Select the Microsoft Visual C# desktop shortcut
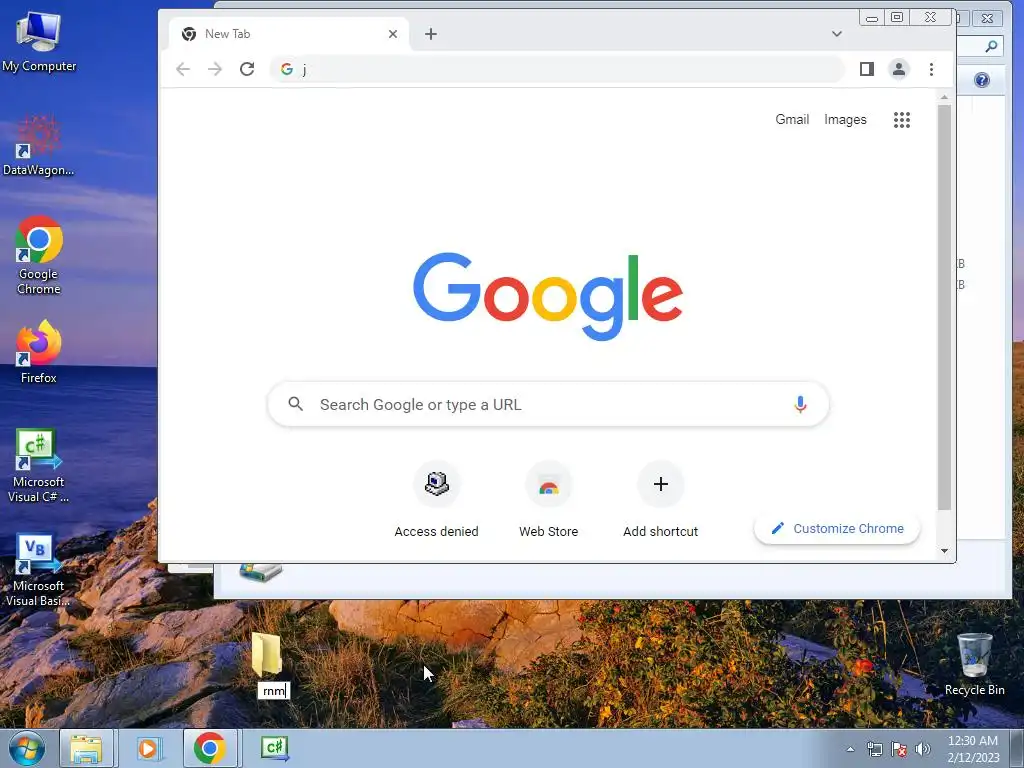Screen dimensions: 1024x768 [x=39, y=466]
